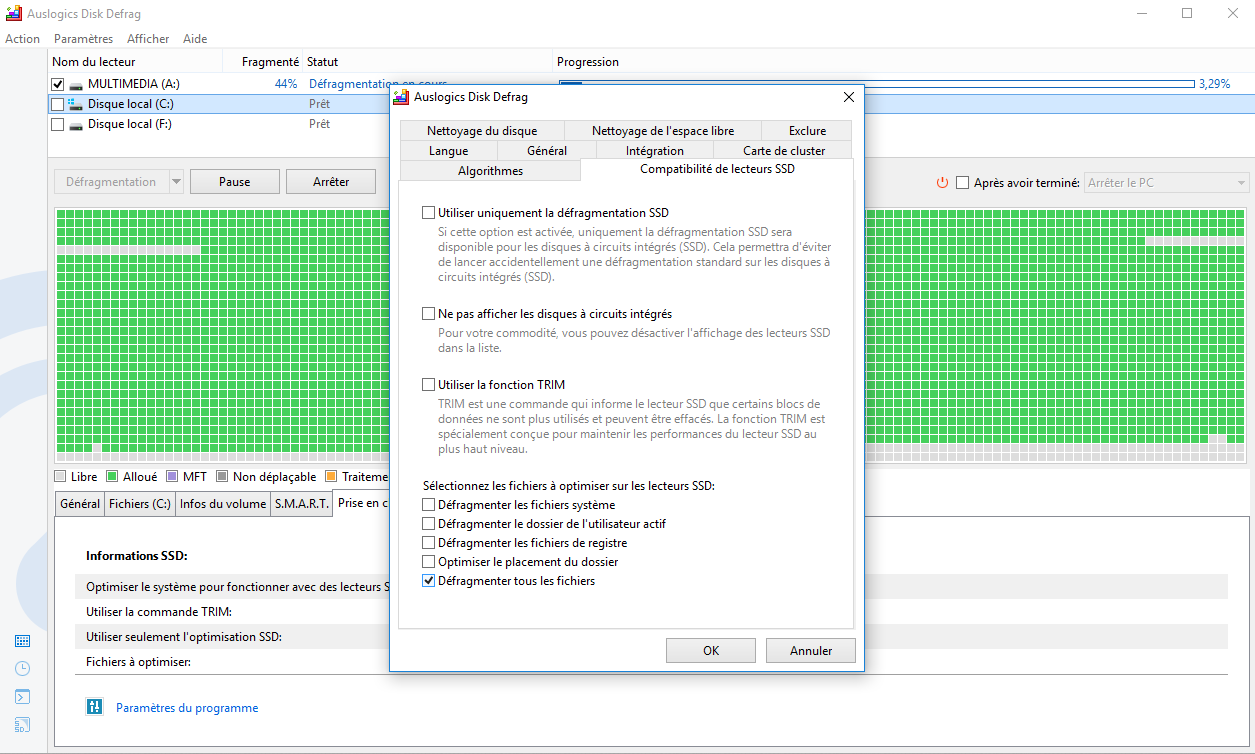Enable Utiliser uniquement la défragmentation SSD
Viewport: 1255px width, 754px height.
click(428, 212)
